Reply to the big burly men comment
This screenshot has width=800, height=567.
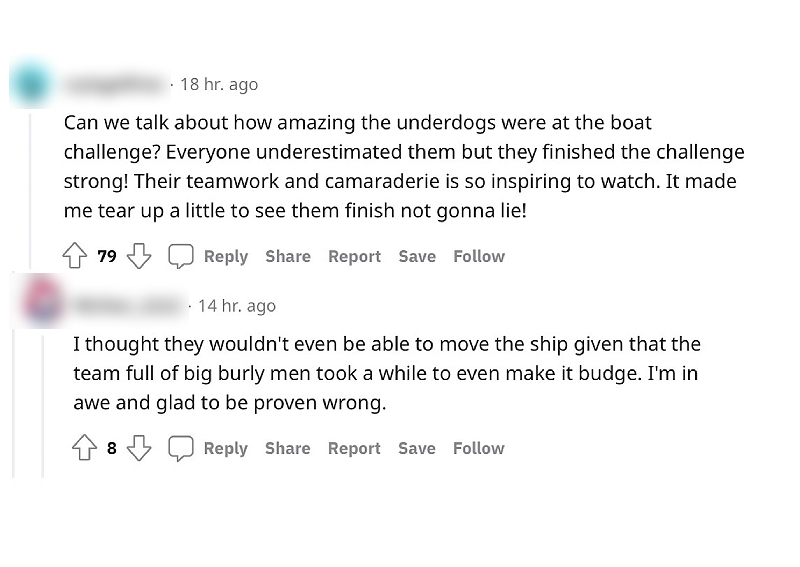(225, 449)
